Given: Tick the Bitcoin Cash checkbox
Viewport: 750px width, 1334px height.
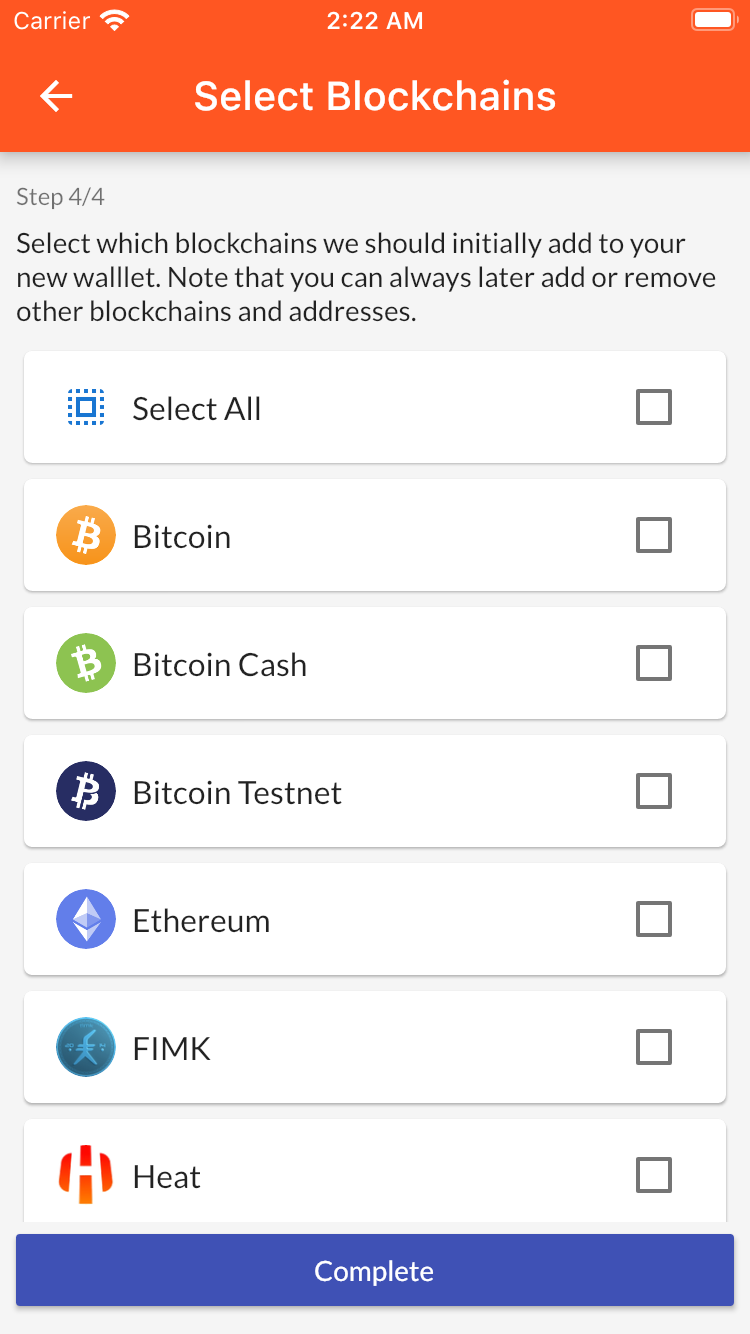Looking at the screenshot, I should coord(654,663).
